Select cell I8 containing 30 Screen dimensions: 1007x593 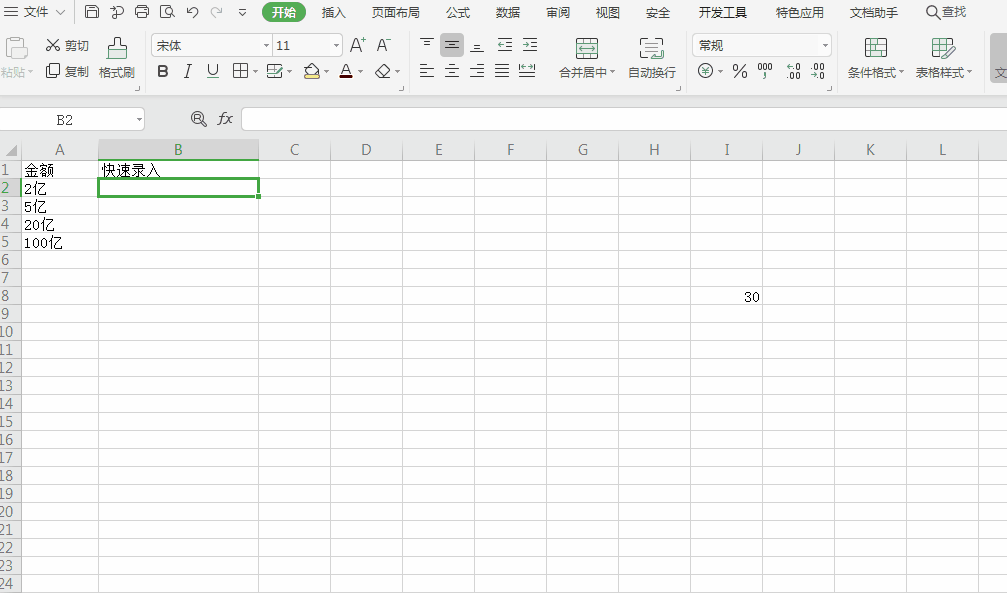click(726, 296)
